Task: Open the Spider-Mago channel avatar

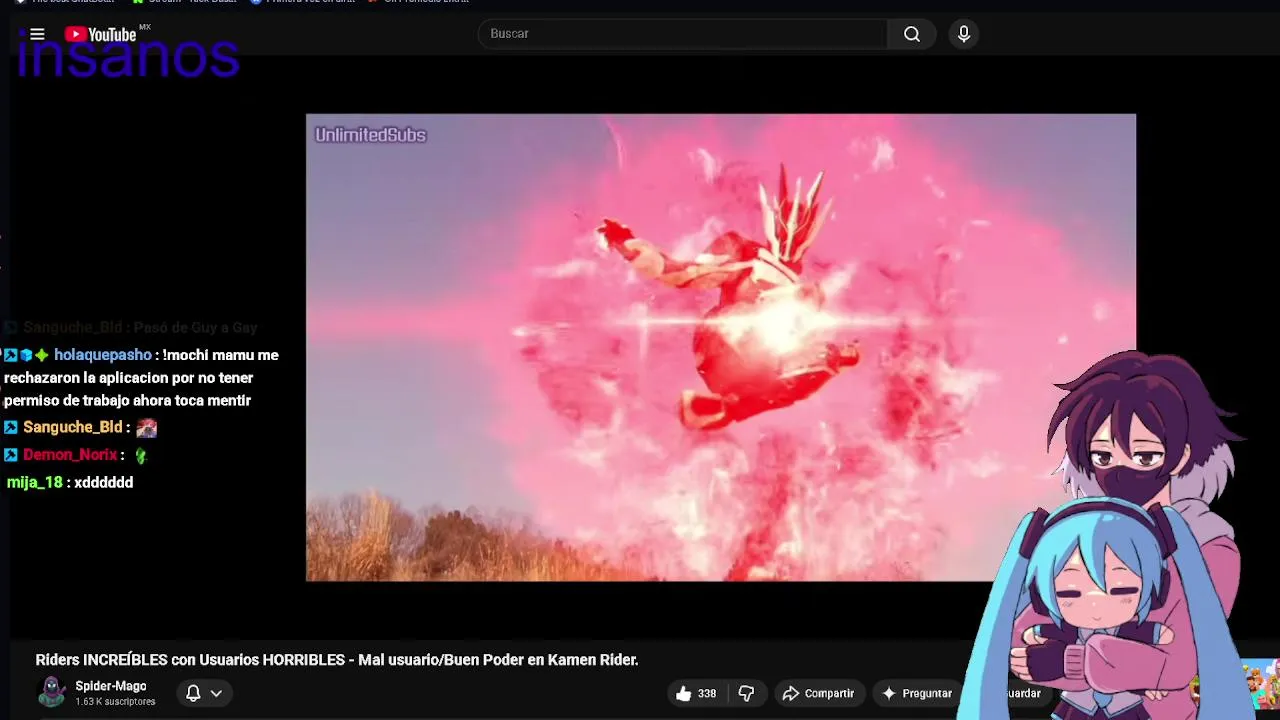Action: (52, 692)
